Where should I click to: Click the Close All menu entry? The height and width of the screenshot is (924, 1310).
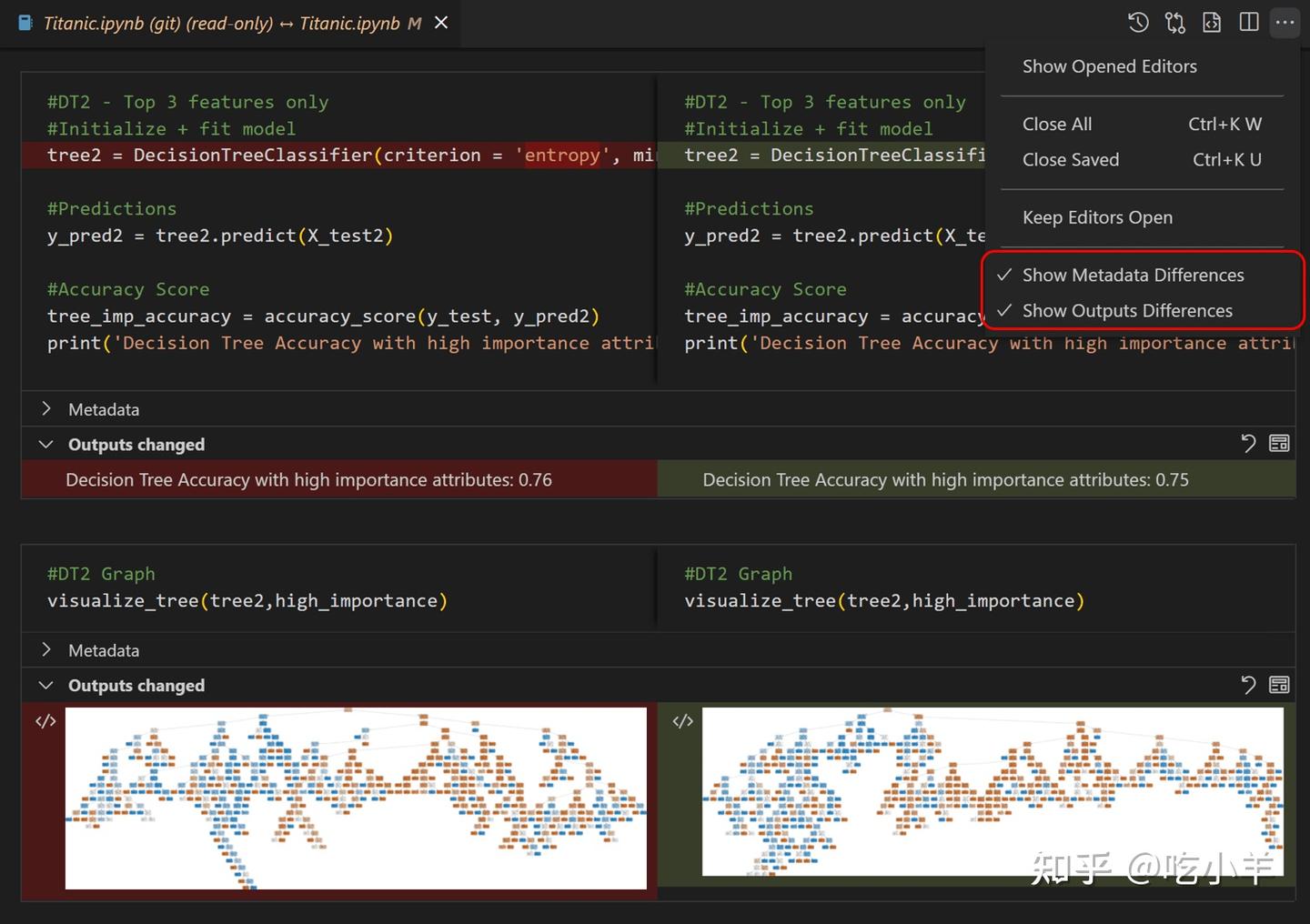(x=1057, y=124)
